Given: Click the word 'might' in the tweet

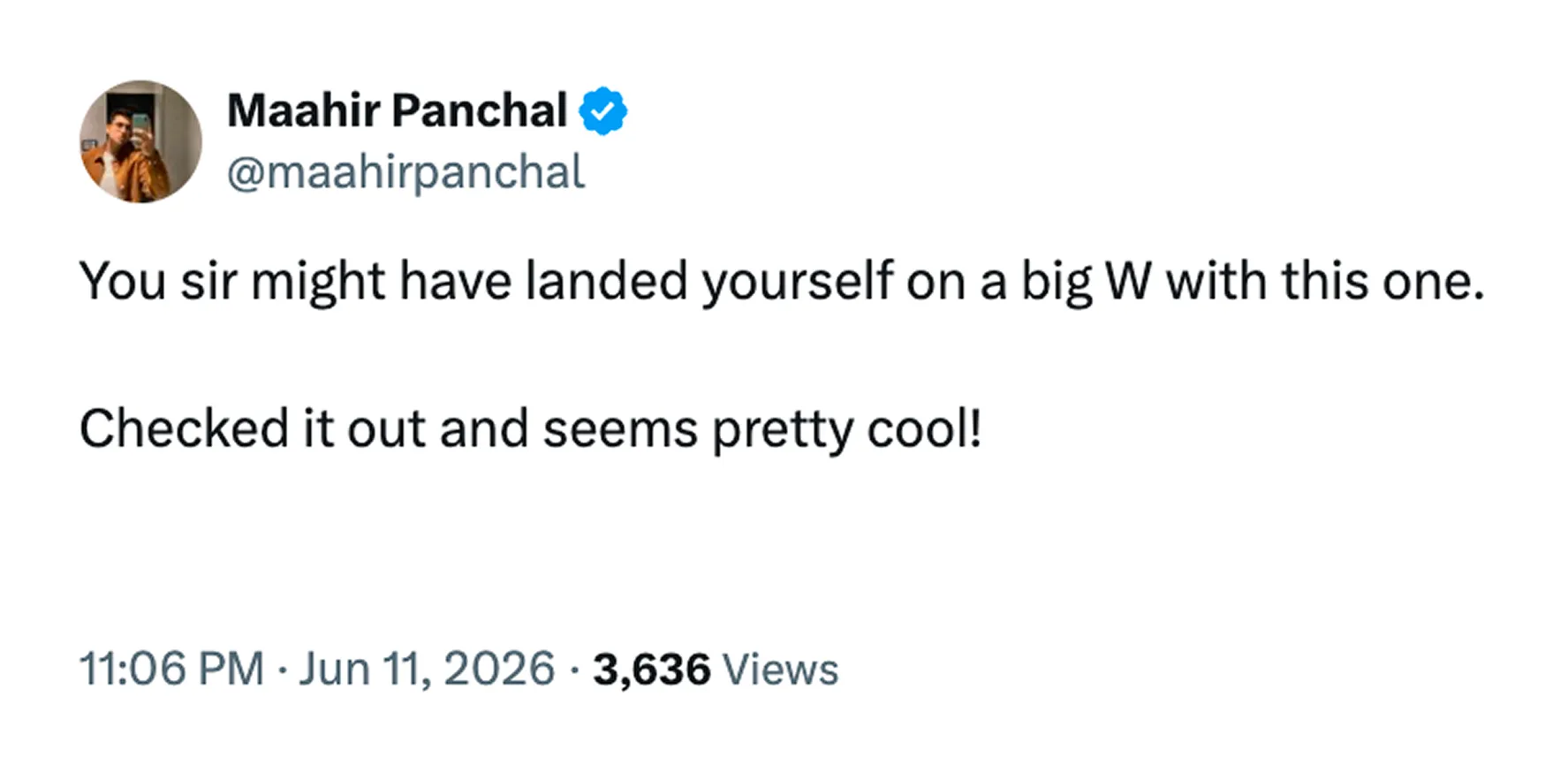Looking at the screenshot, I should [318, 282].
